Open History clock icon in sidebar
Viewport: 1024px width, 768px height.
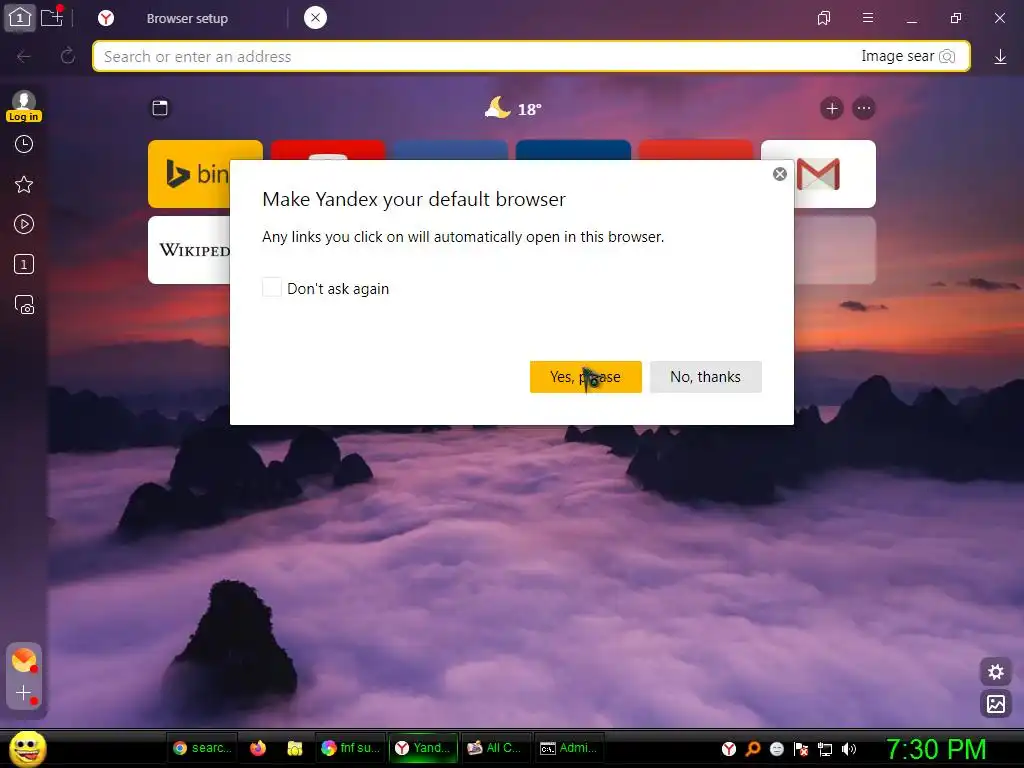click(x=24, y=144)
